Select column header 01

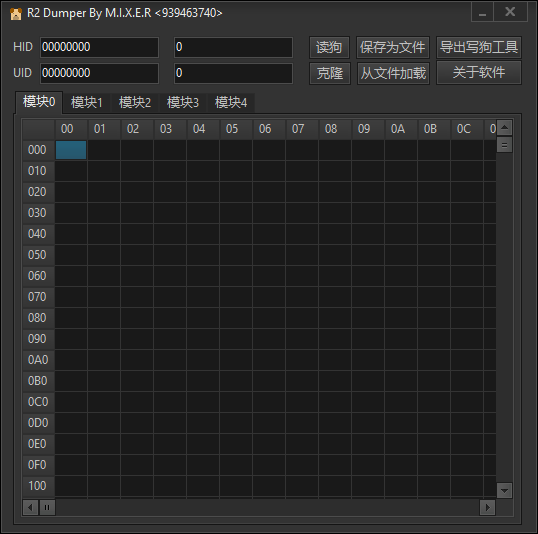104,129
